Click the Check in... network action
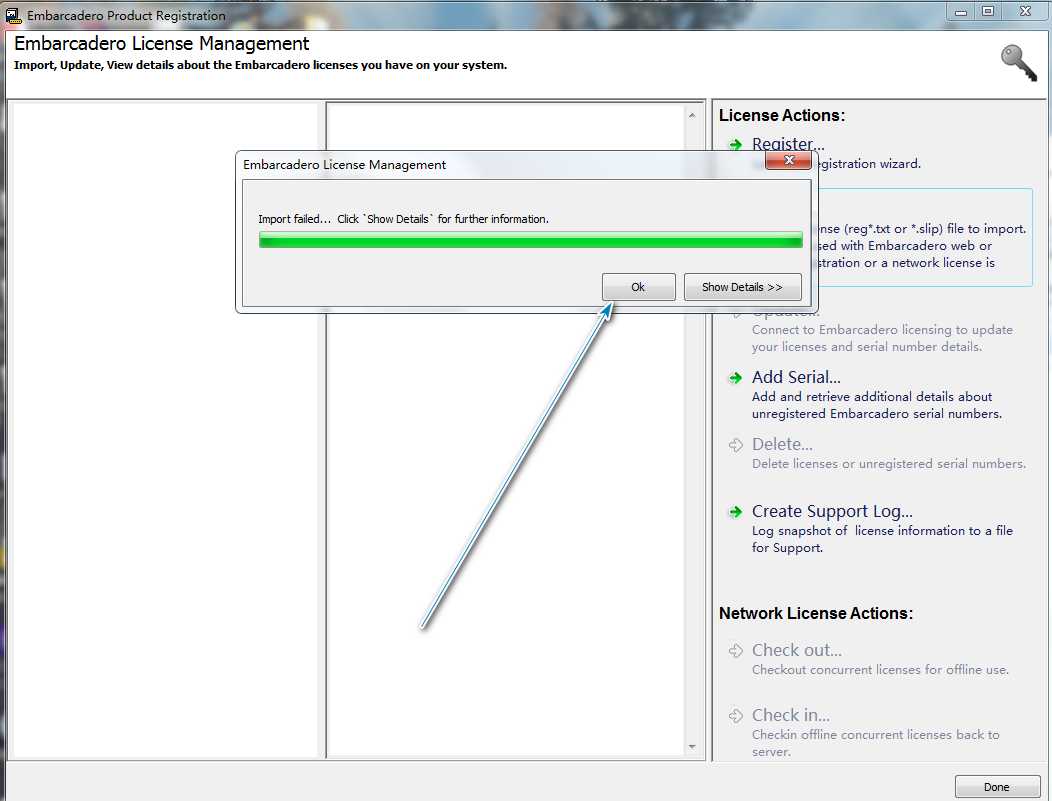 point(790,715)
